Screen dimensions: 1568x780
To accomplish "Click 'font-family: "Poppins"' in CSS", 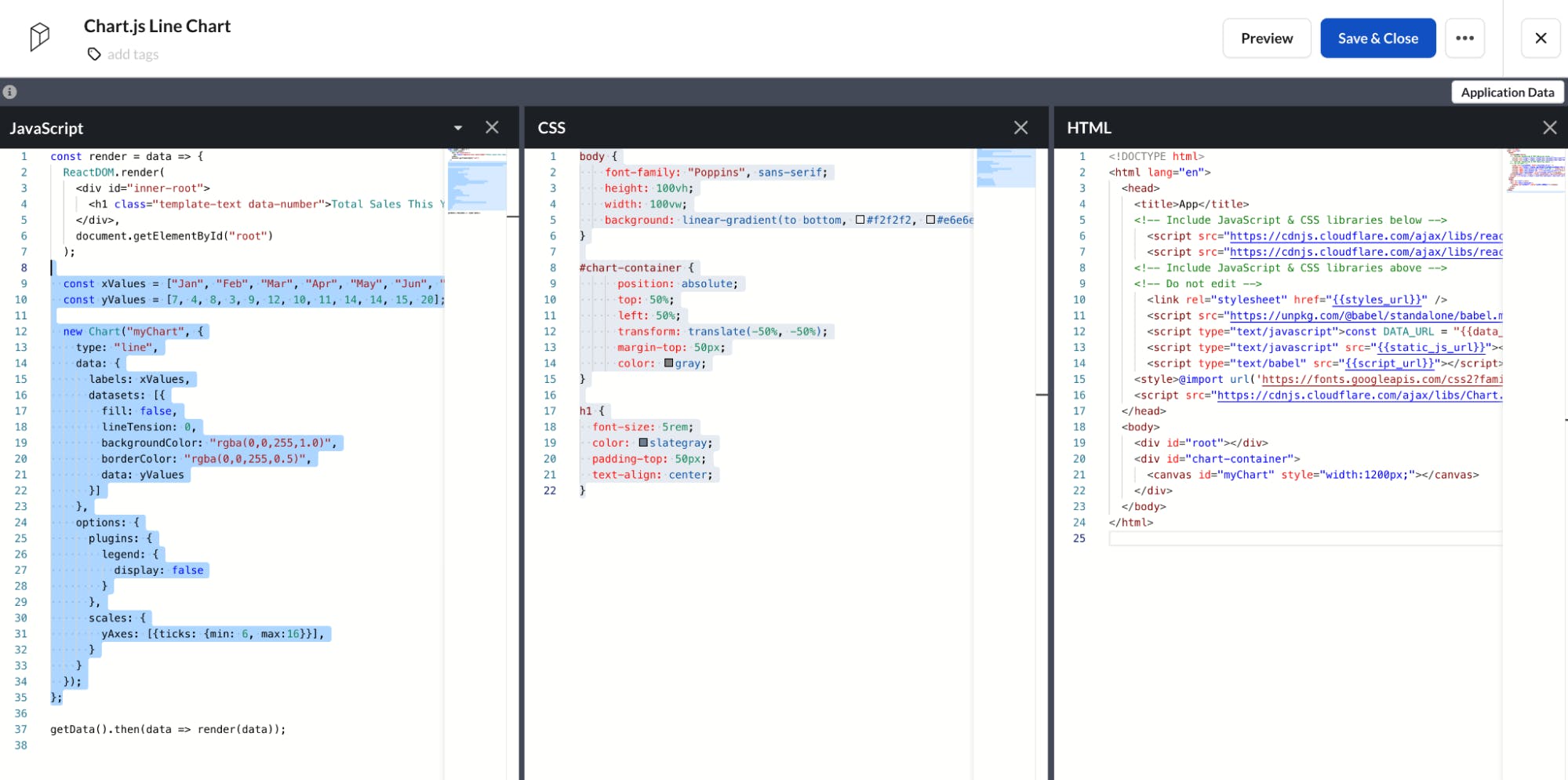I will coord(674,173).
